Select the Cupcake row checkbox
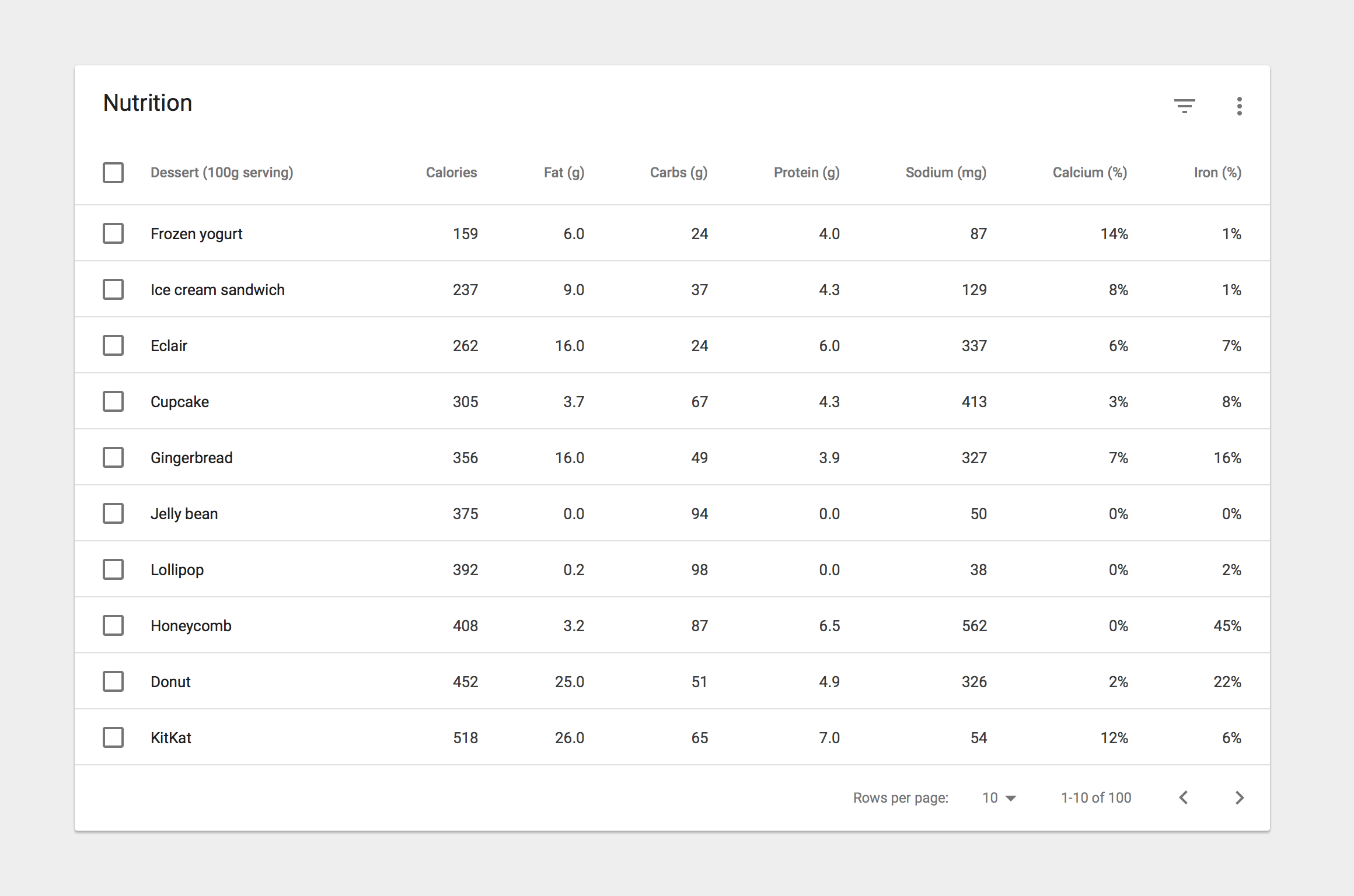This screenshot has height=896, width=1354. point(113,401)
